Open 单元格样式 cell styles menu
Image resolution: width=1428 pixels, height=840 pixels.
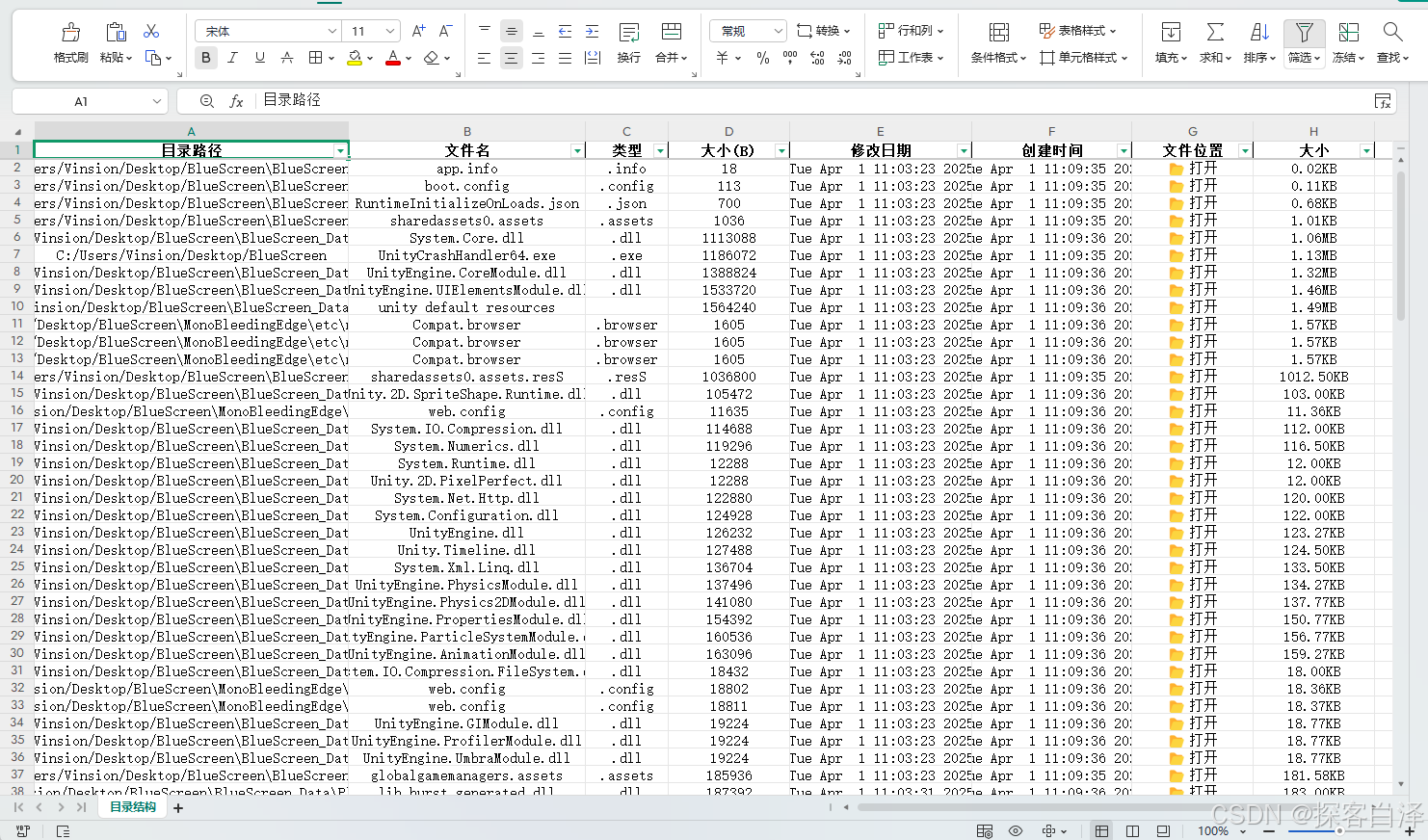1083,58
